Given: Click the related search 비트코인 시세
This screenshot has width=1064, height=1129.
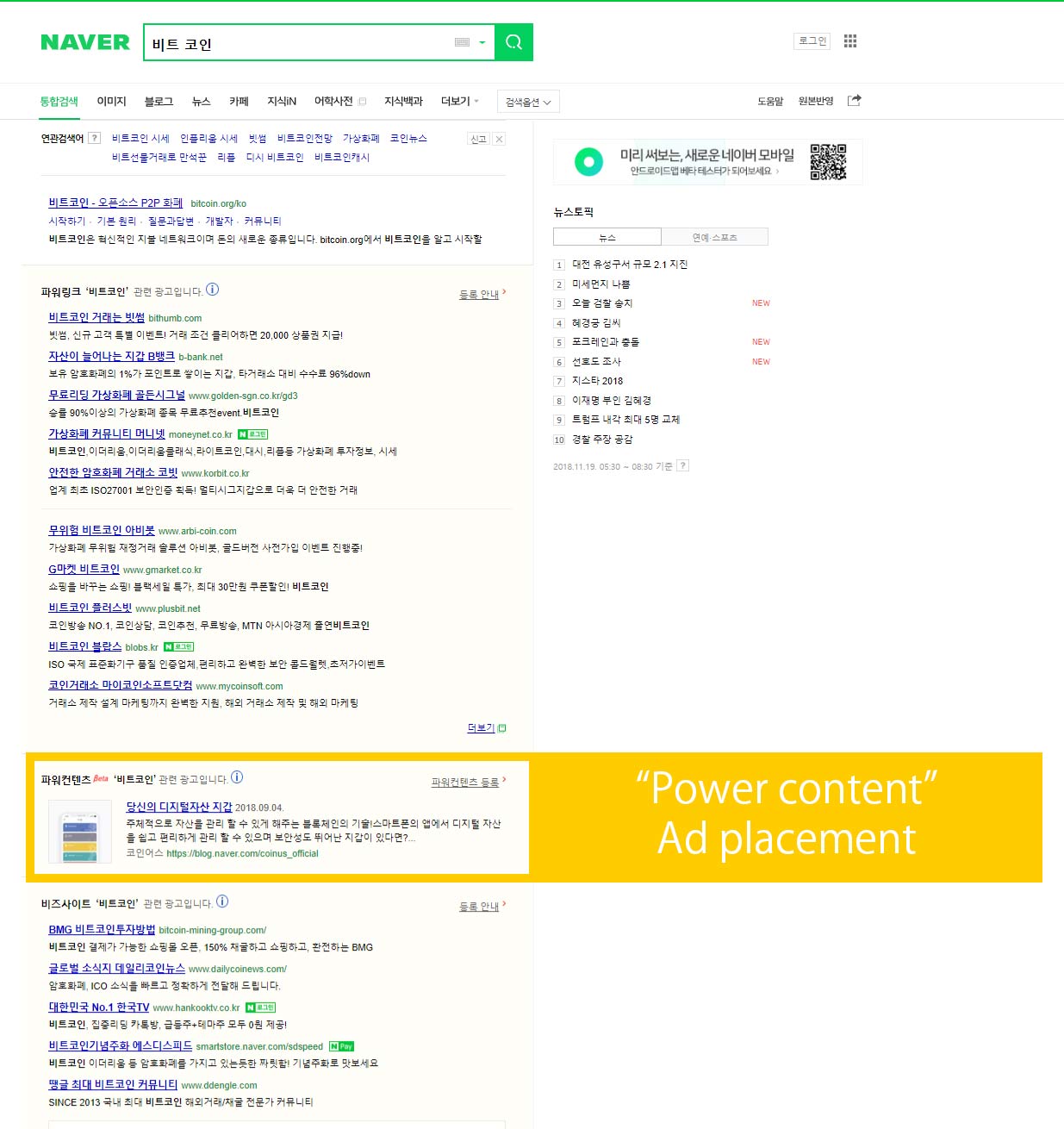Looking at the screenshot, I should tap(140, 138).
